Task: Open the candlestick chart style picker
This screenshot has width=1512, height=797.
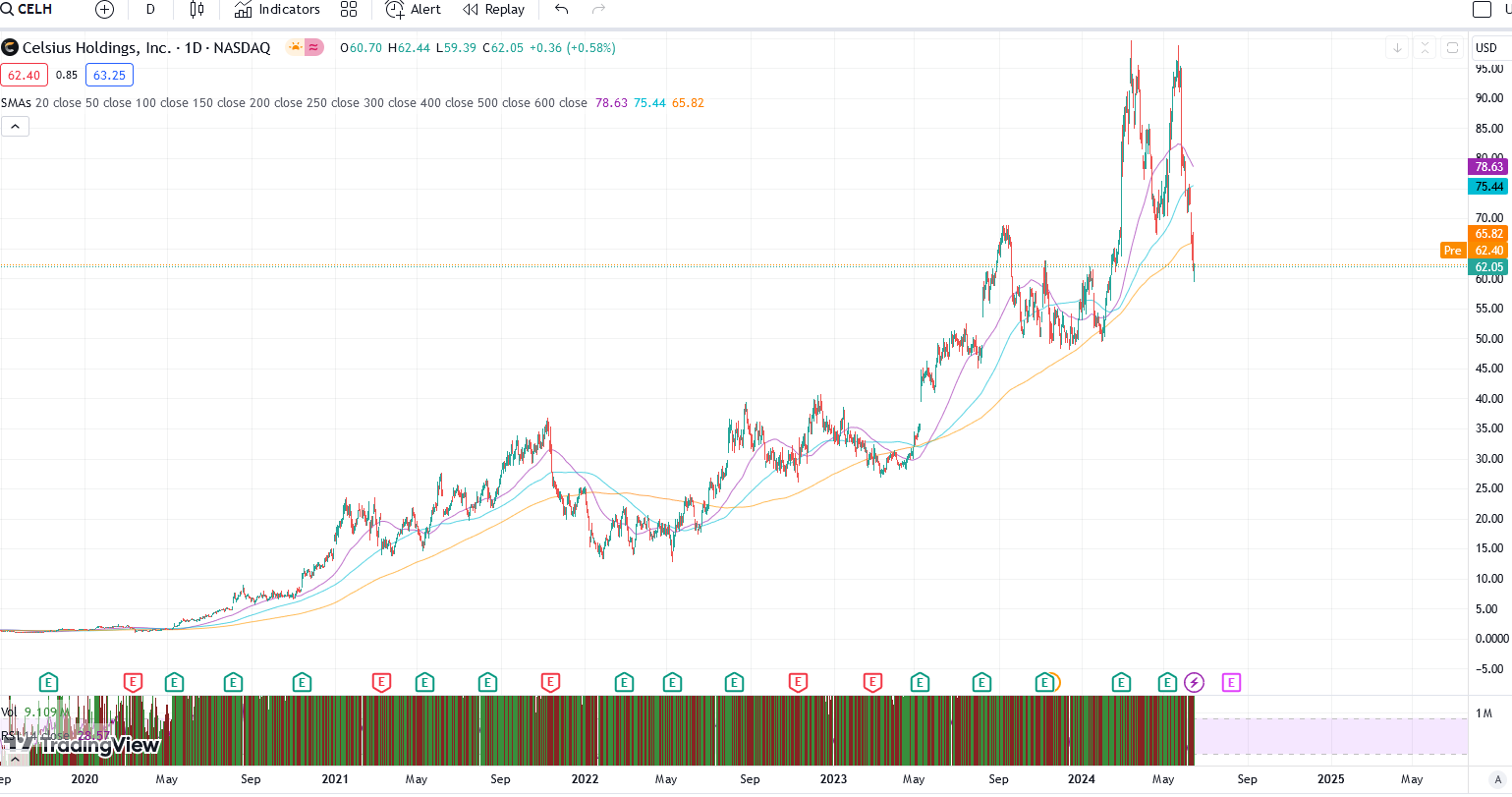Action: pos(196,10)
